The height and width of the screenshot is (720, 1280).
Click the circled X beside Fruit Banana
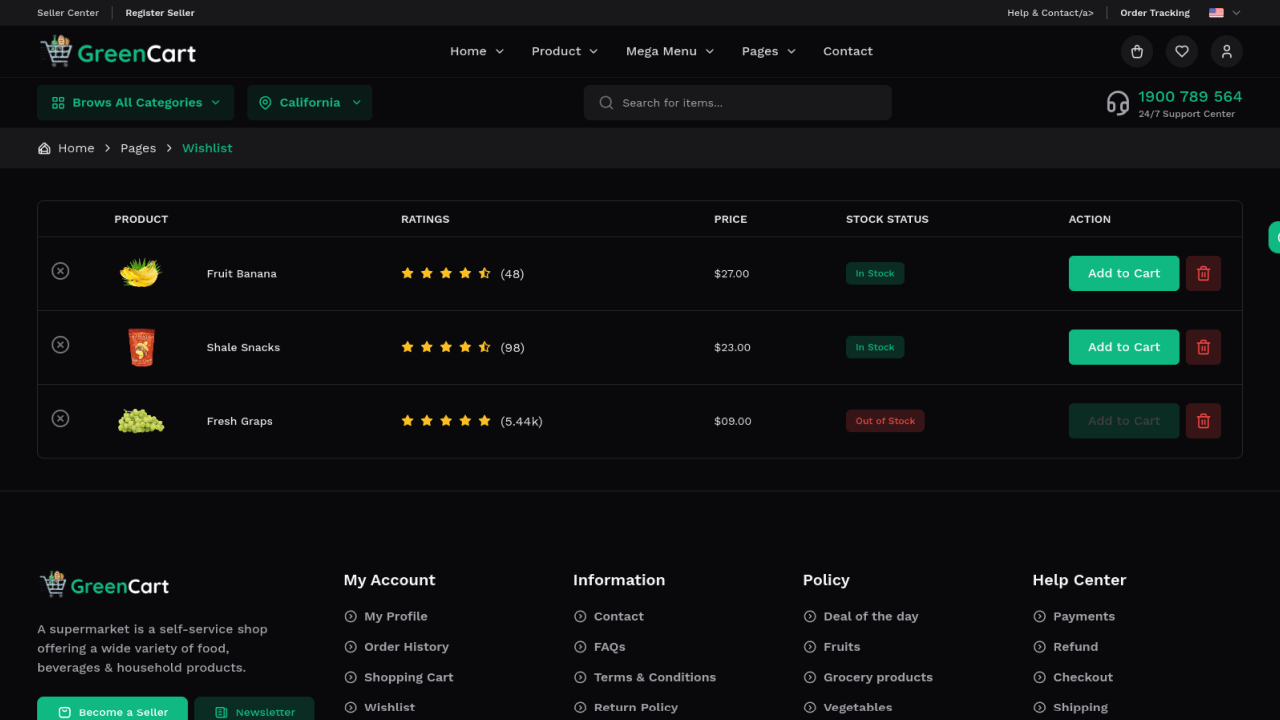coord(61,271)
